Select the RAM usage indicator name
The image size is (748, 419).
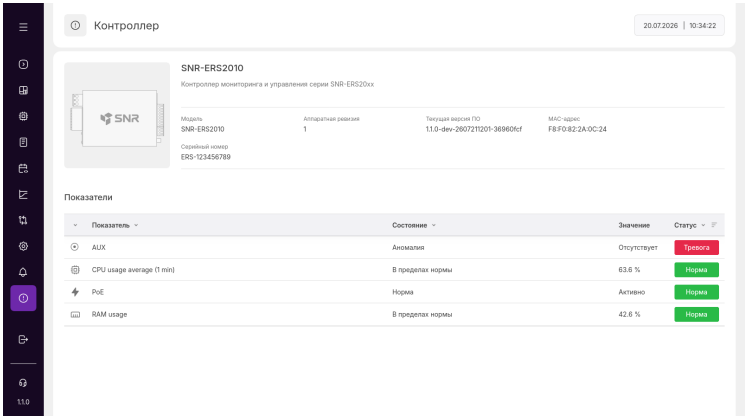coord(109,314)
